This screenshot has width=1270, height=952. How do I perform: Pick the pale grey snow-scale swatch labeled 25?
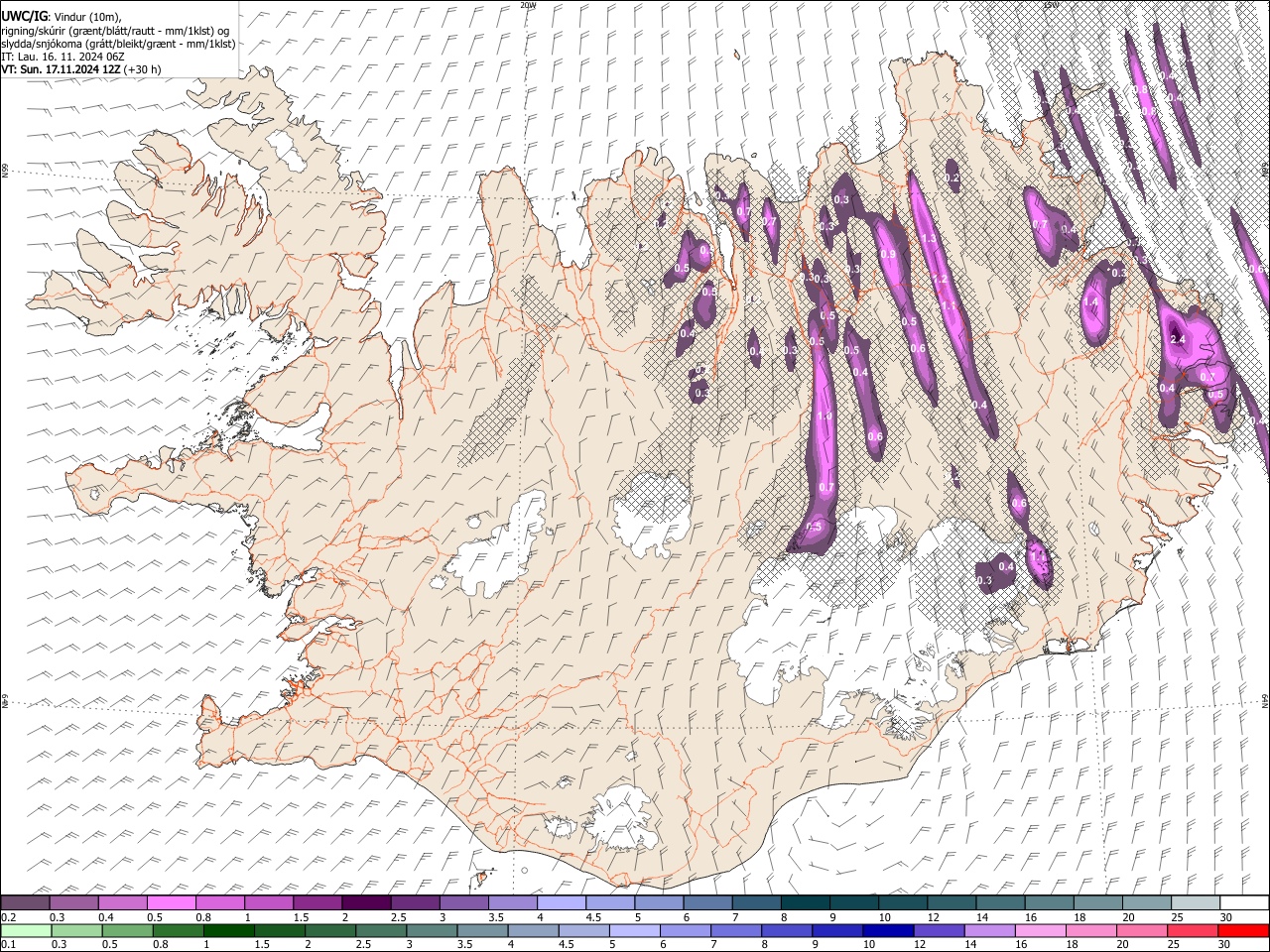tap(1196, 903)
